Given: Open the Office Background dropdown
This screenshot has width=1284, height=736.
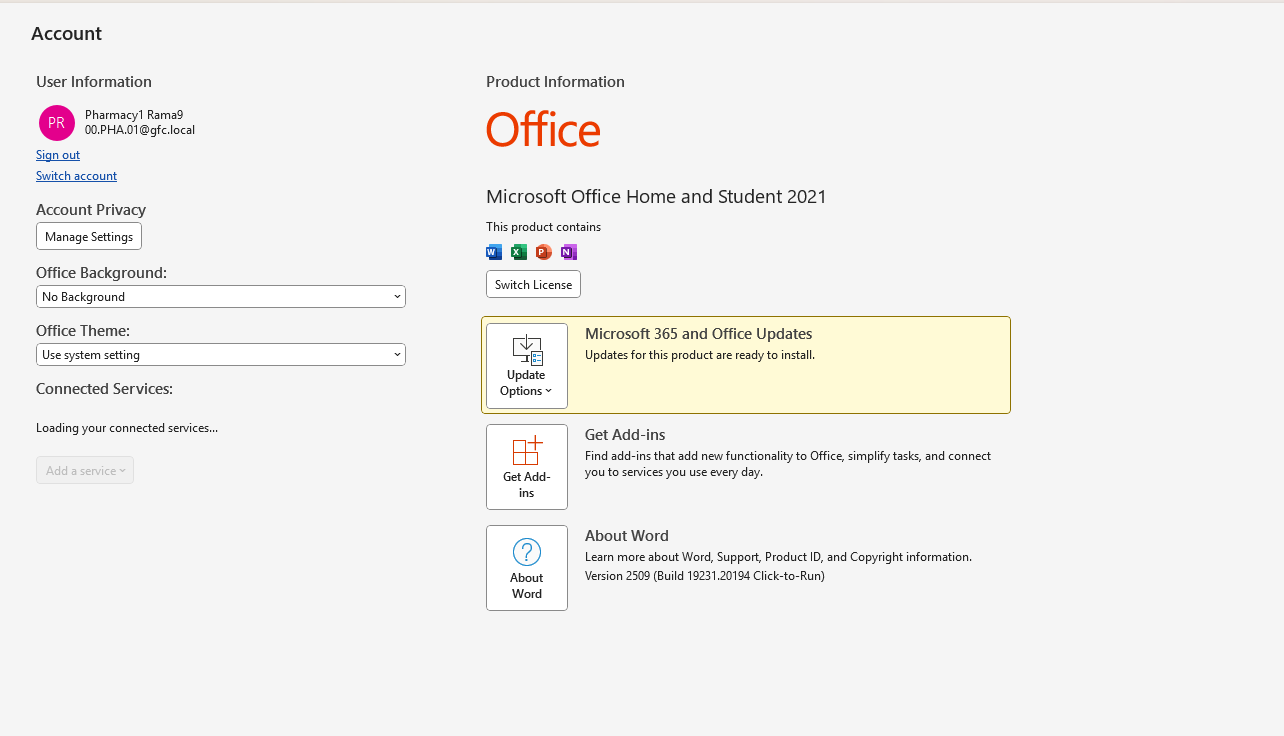Looking at the screenshot, I should (x=221, y=297).
